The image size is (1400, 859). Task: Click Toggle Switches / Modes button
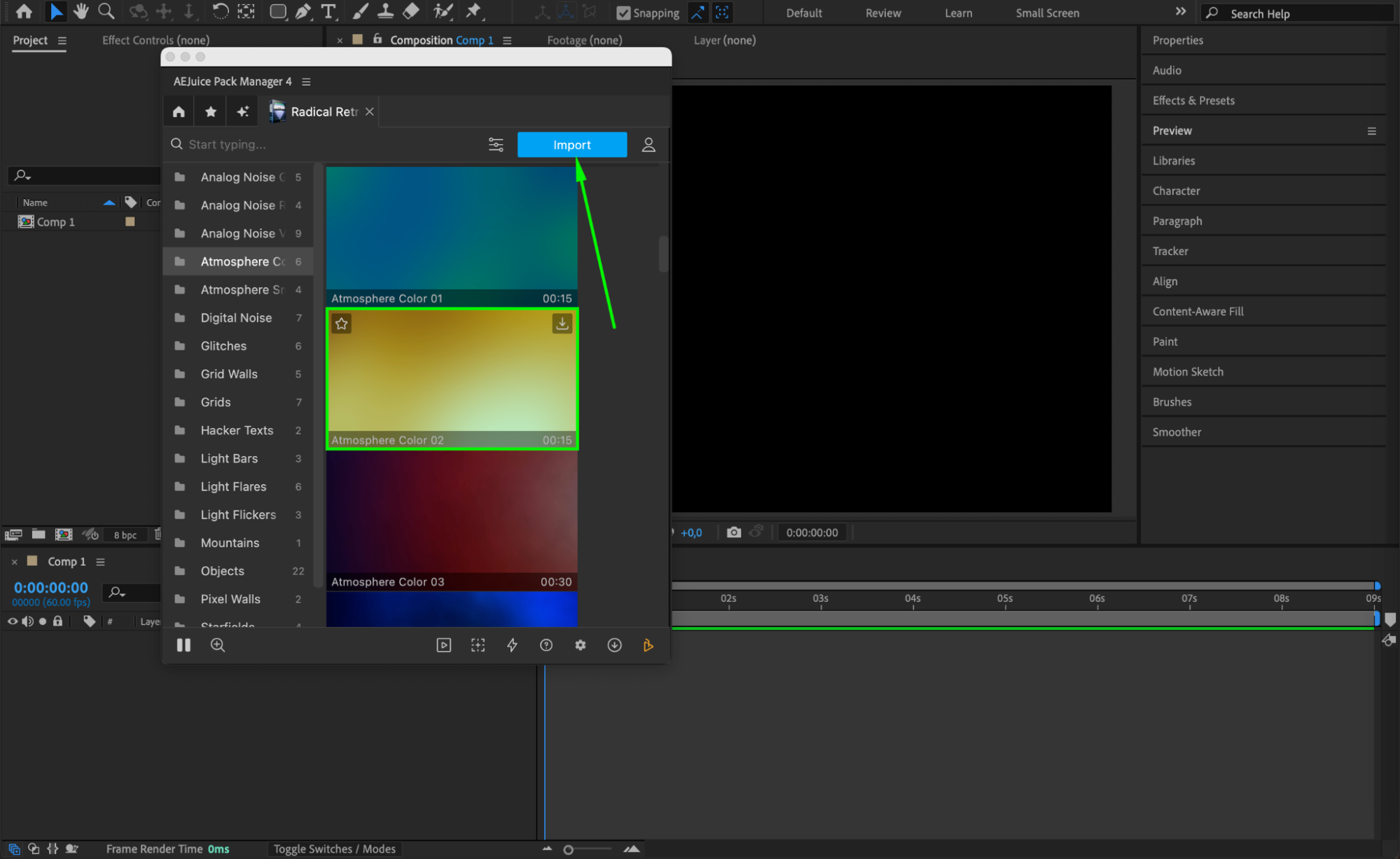(334, 848)
